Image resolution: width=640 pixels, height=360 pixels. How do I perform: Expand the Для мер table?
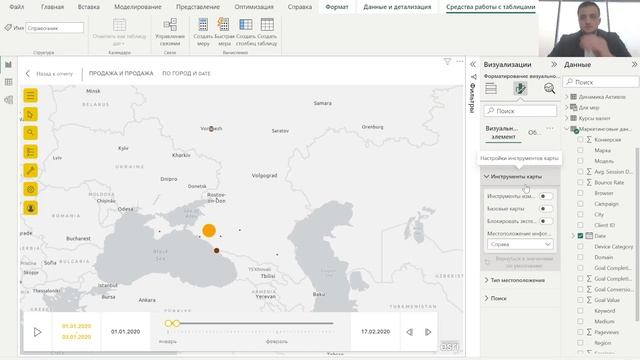pos(567,107)
